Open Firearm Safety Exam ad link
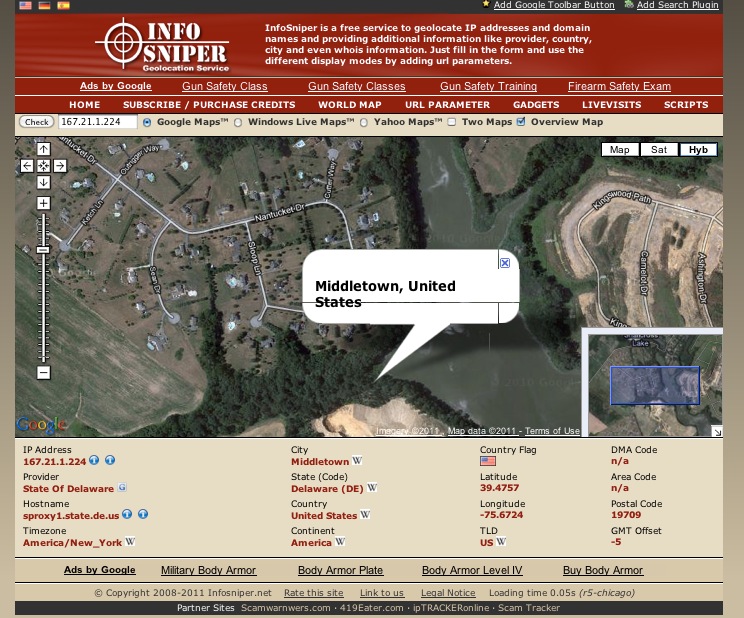 (x=620, y=86)
